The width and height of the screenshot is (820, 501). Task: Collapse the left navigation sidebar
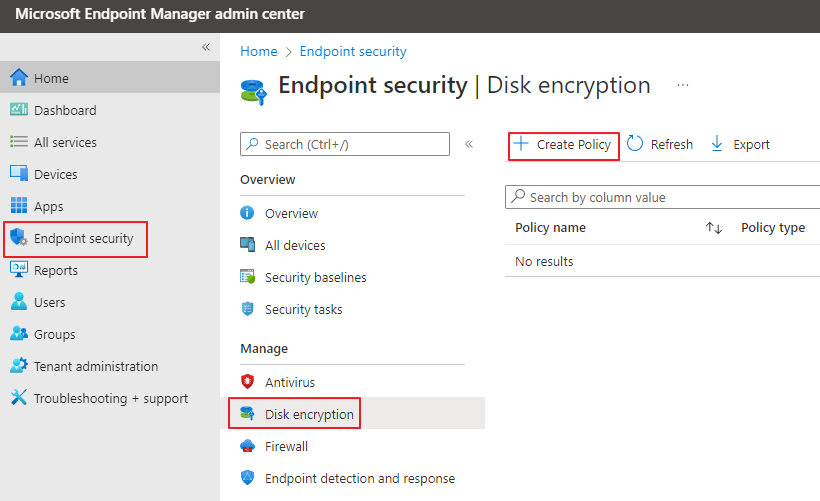pos(206,47)
